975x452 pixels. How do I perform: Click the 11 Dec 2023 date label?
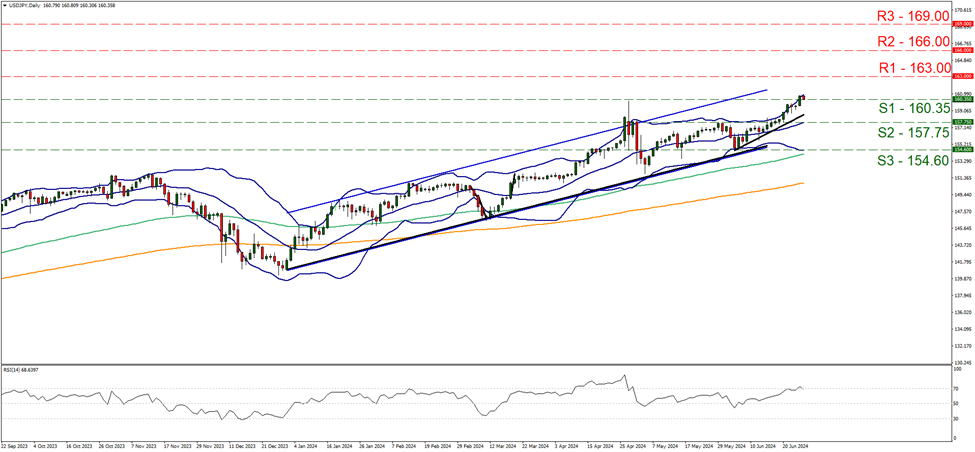[241, 446]
